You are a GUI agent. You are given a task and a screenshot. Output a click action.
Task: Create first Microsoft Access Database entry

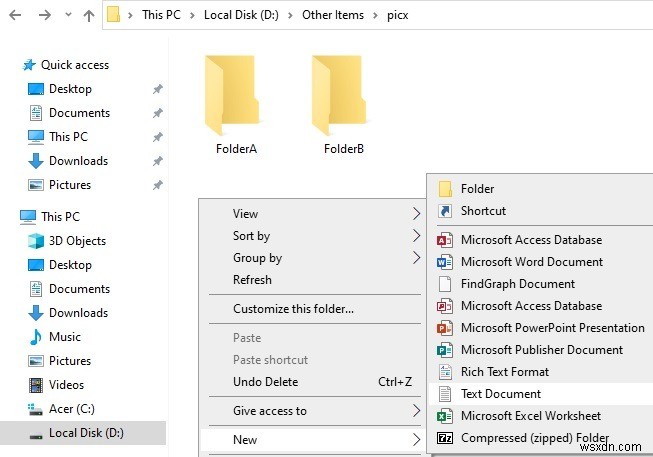[x=541, y=240]
